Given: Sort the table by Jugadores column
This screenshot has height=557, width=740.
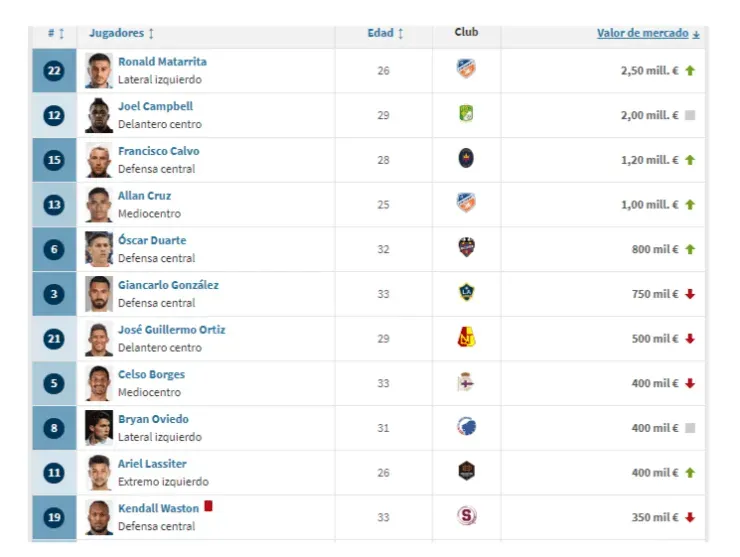Looking at the screenshot, I should (x=121, y=33).
